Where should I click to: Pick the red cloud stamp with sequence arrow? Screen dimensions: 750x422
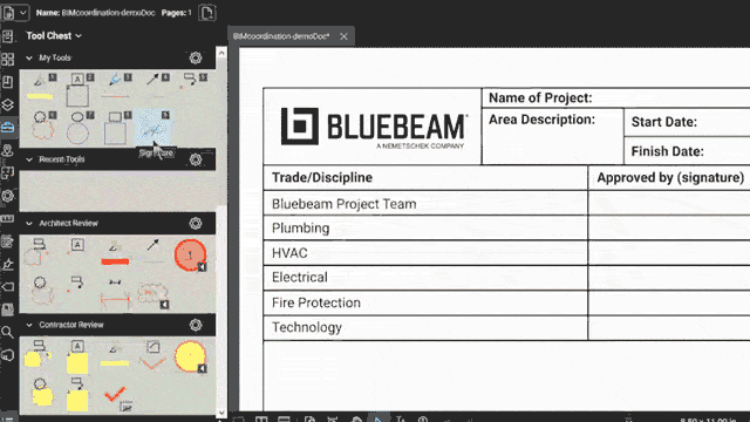pyautogui.click(x=153, y=293)
